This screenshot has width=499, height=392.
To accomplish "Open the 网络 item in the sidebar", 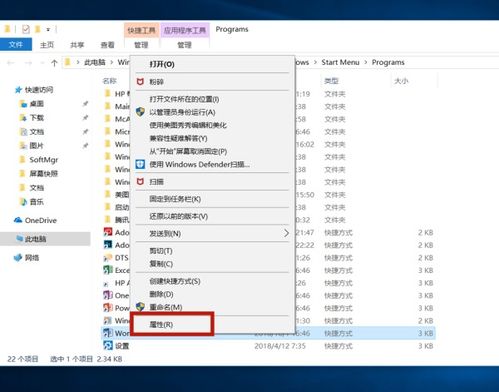I will pyautogui.click(x=32, y=258).
